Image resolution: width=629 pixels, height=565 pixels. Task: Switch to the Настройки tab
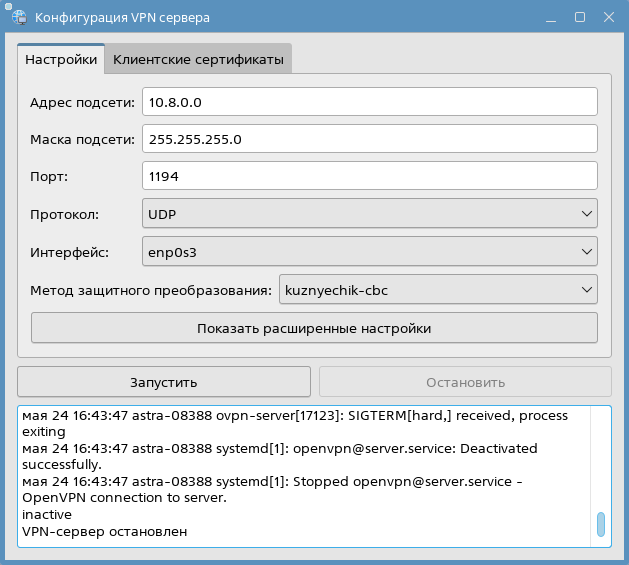coord(61,60)
